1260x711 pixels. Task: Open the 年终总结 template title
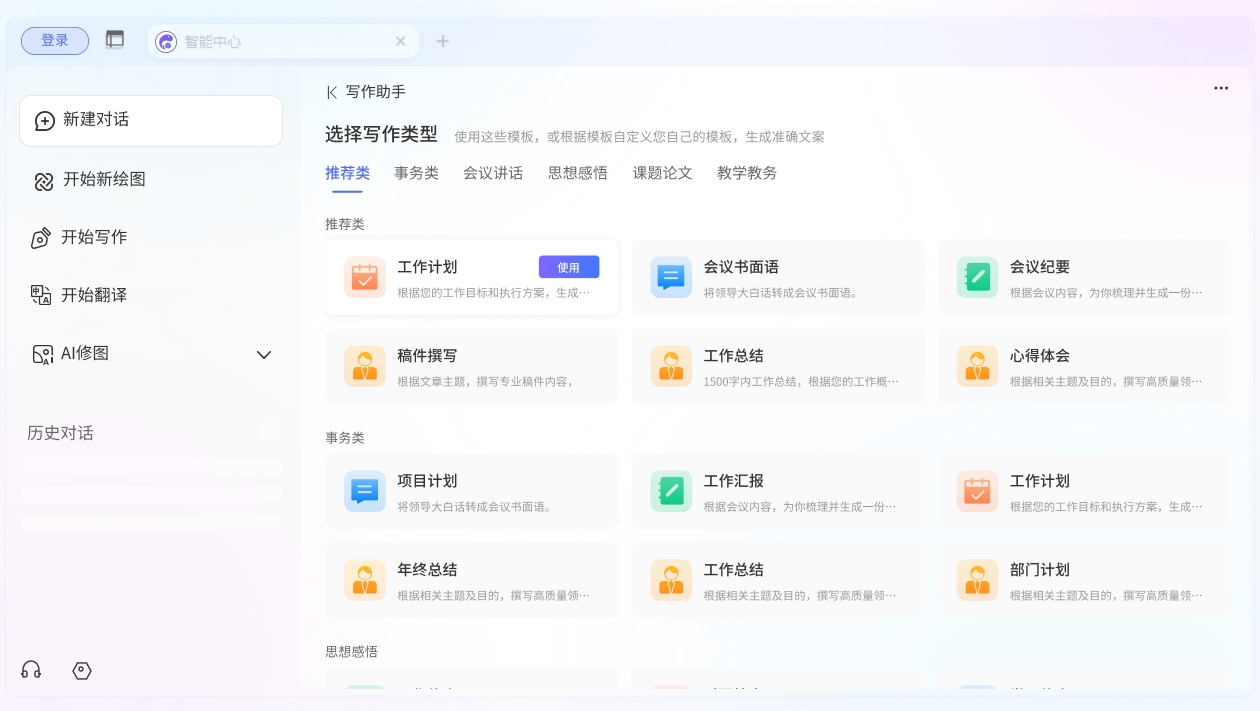tap(427, 570)
